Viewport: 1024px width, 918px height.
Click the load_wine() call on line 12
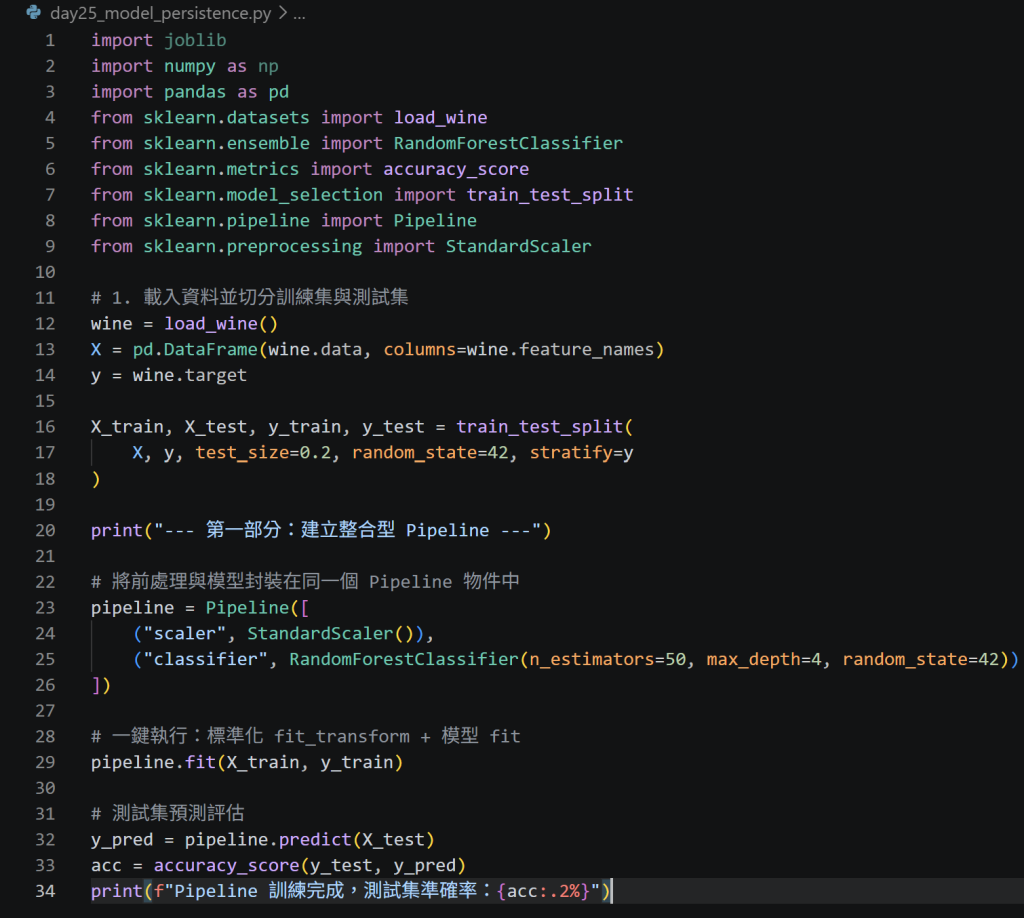(221, 324)
